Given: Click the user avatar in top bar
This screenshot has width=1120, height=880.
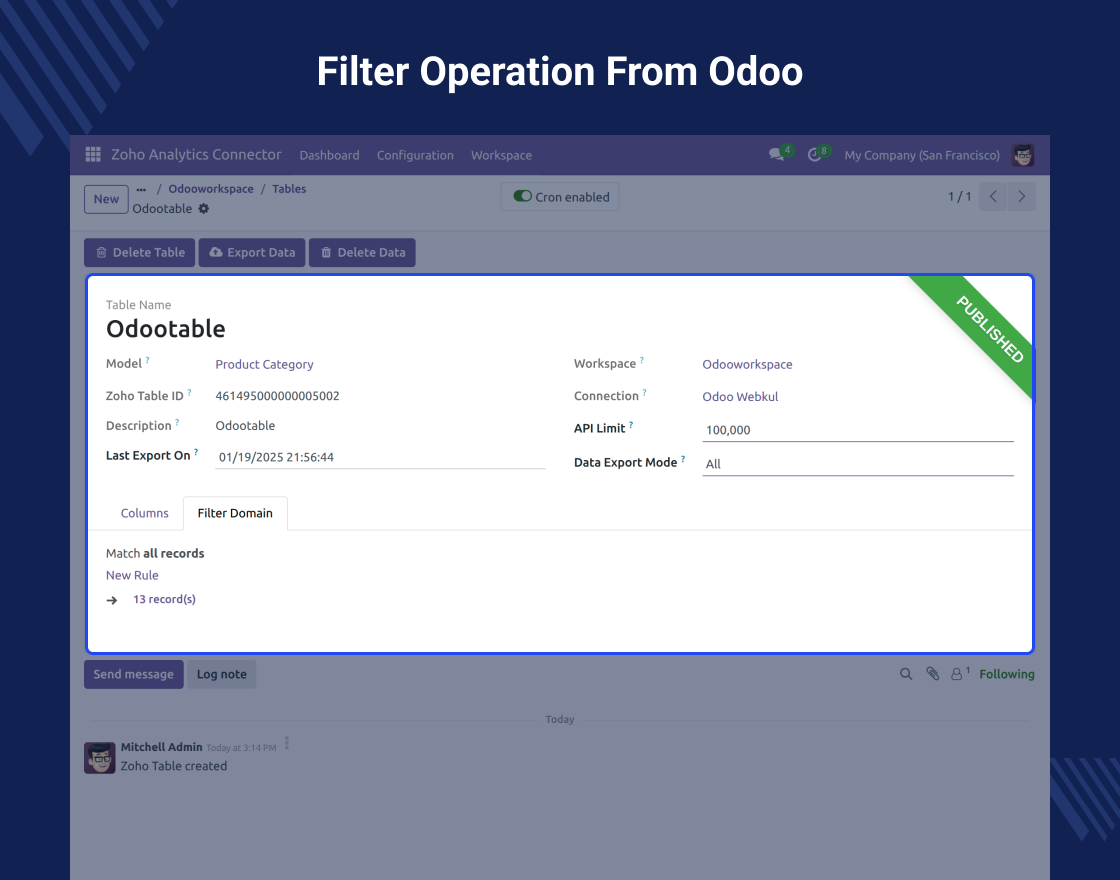Looking at the screenshot, I should (1023, 155).
